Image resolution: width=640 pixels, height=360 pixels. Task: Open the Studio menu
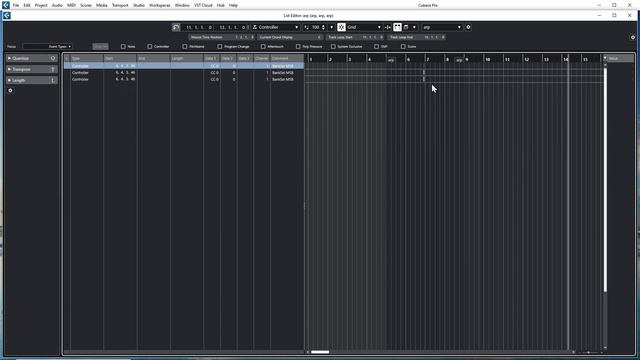pos(139,5)
